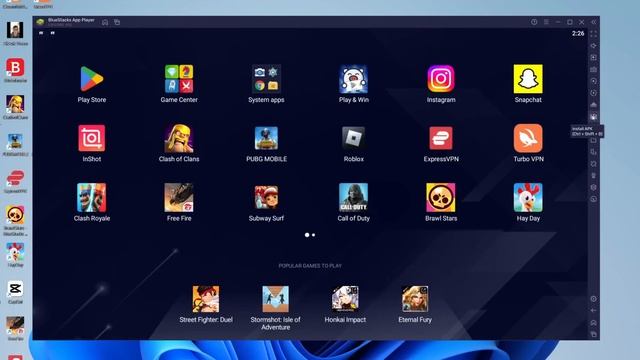
Task: Open the media folder icon in sidebar
Action: pos(593,140)
